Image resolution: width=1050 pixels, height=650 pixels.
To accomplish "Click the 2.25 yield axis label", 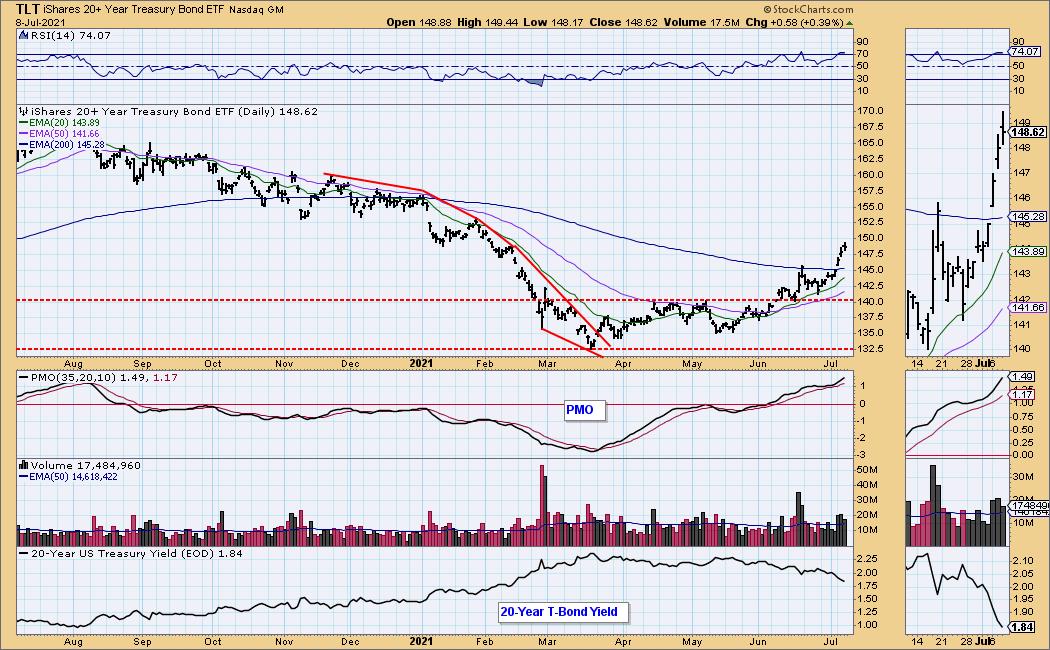I will click(x=868, y=559).
